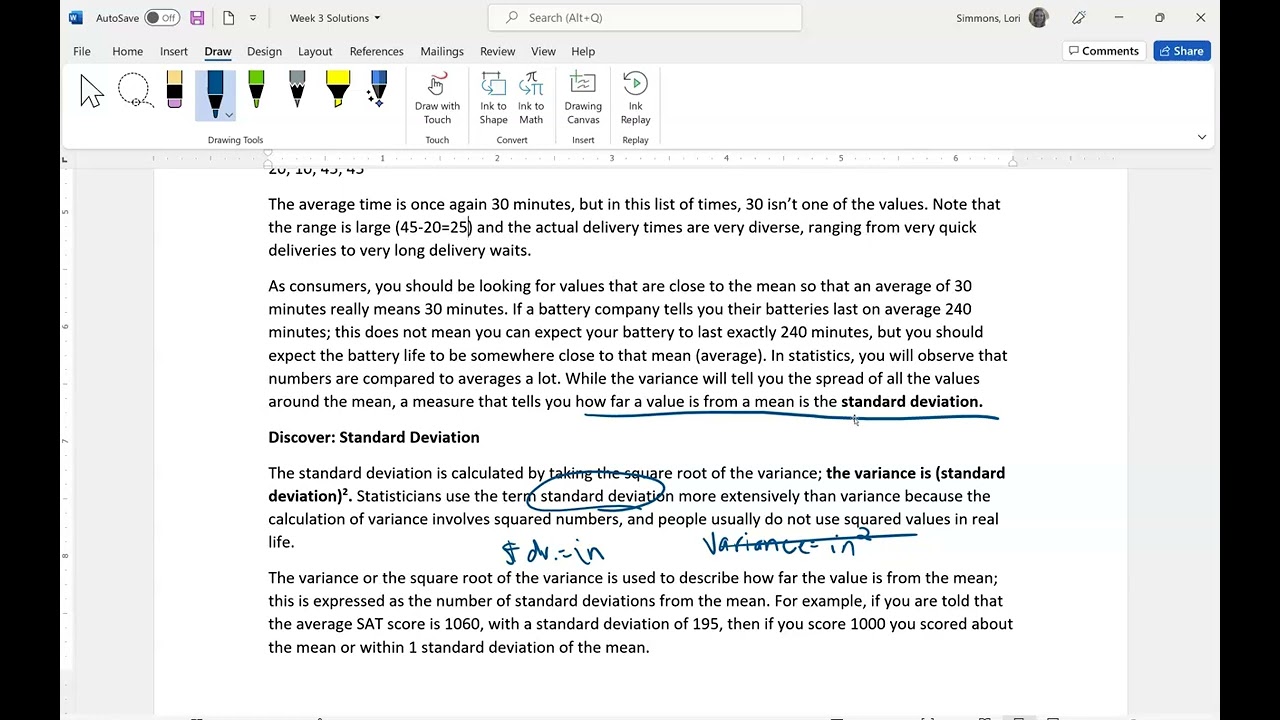Create a new document from title bar
The height and width of the screenshot is (720, 1280).
[x=228, y=18]
